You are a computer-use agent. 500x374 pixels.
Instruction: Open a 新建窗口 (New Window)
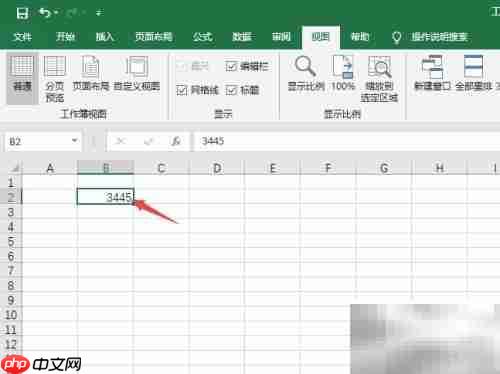432,74
